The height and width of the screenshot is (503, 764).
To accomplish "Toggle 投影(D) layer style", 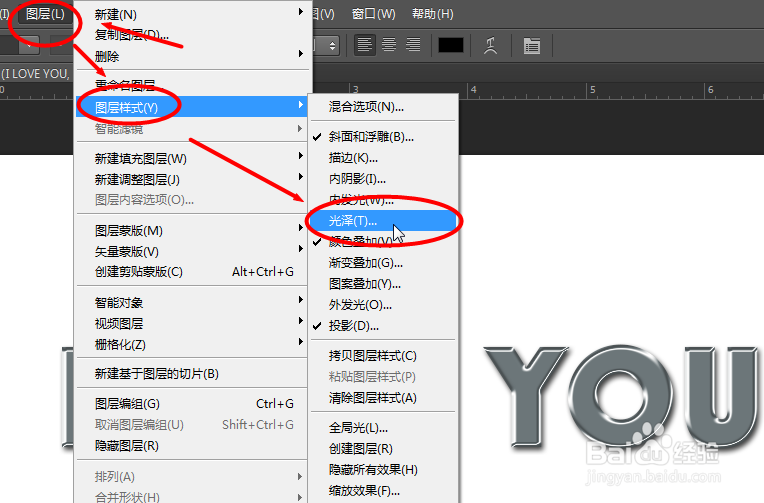I will tap(383, 326).
